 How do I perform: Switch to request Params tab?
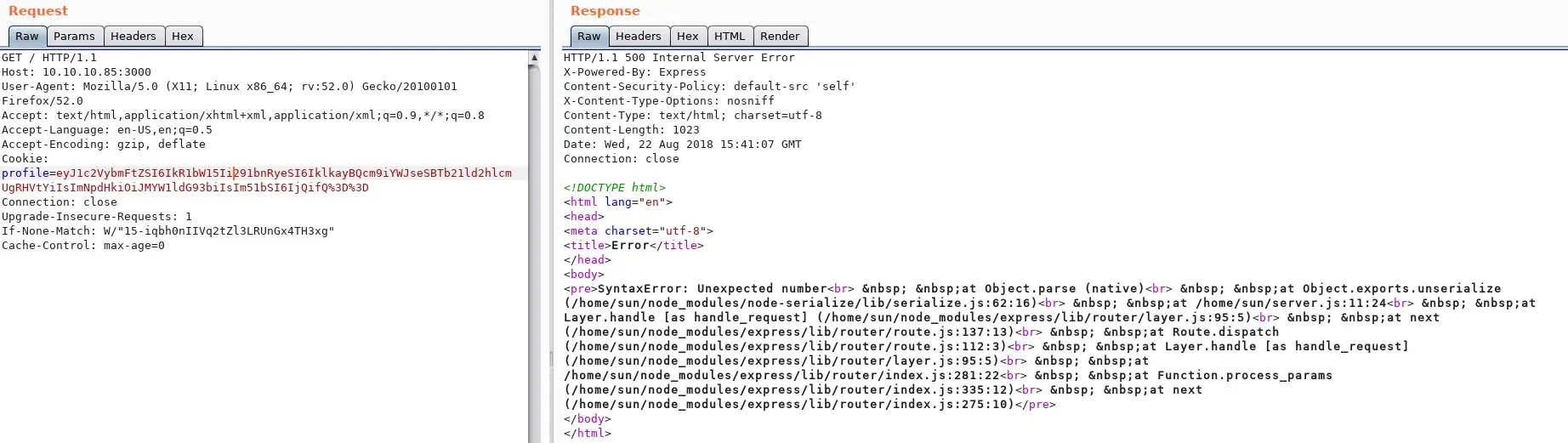pos(74,37)
